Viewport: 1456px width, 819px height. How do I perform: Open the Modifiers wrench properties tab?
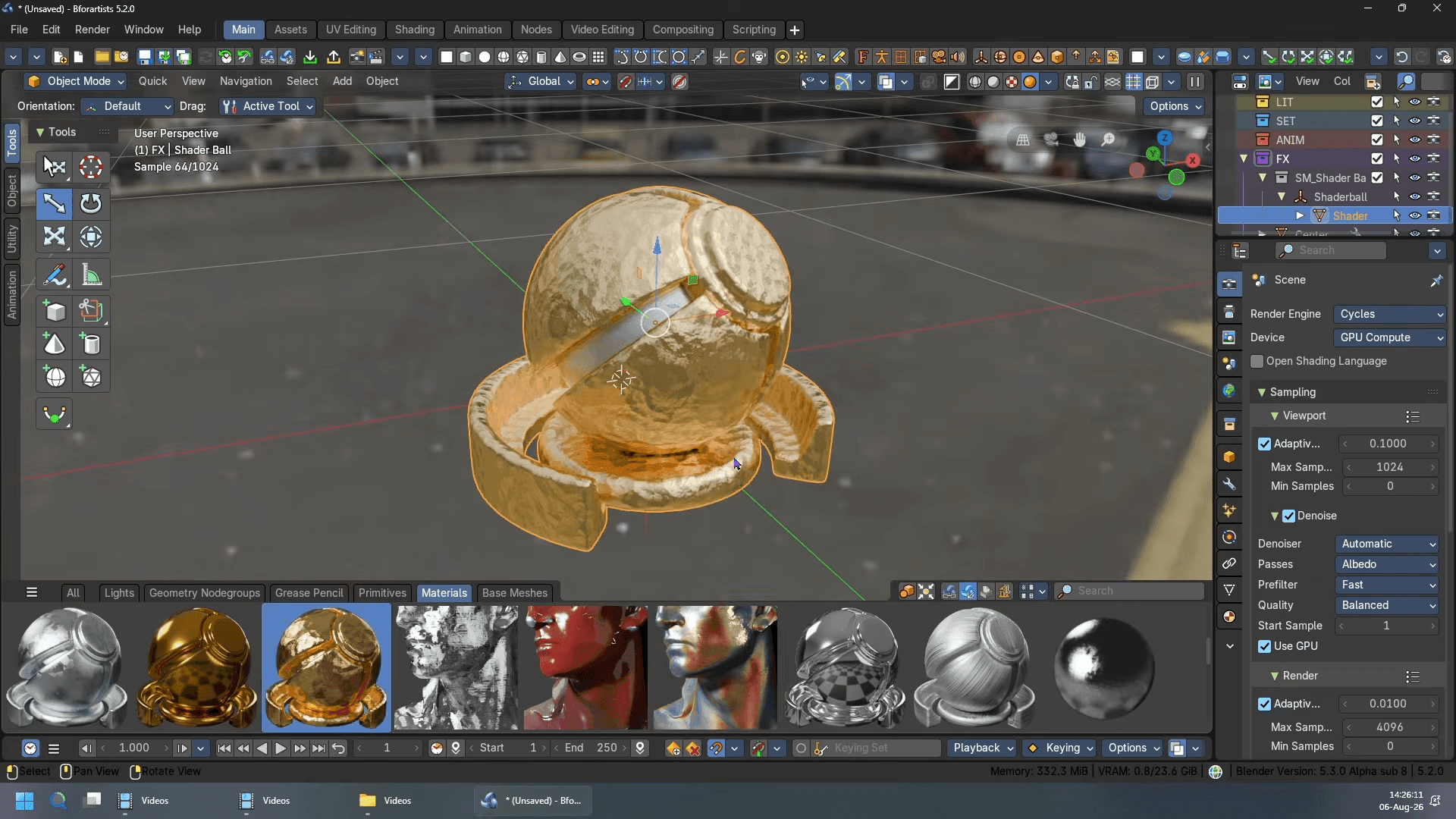click(x=1229, y=485)
